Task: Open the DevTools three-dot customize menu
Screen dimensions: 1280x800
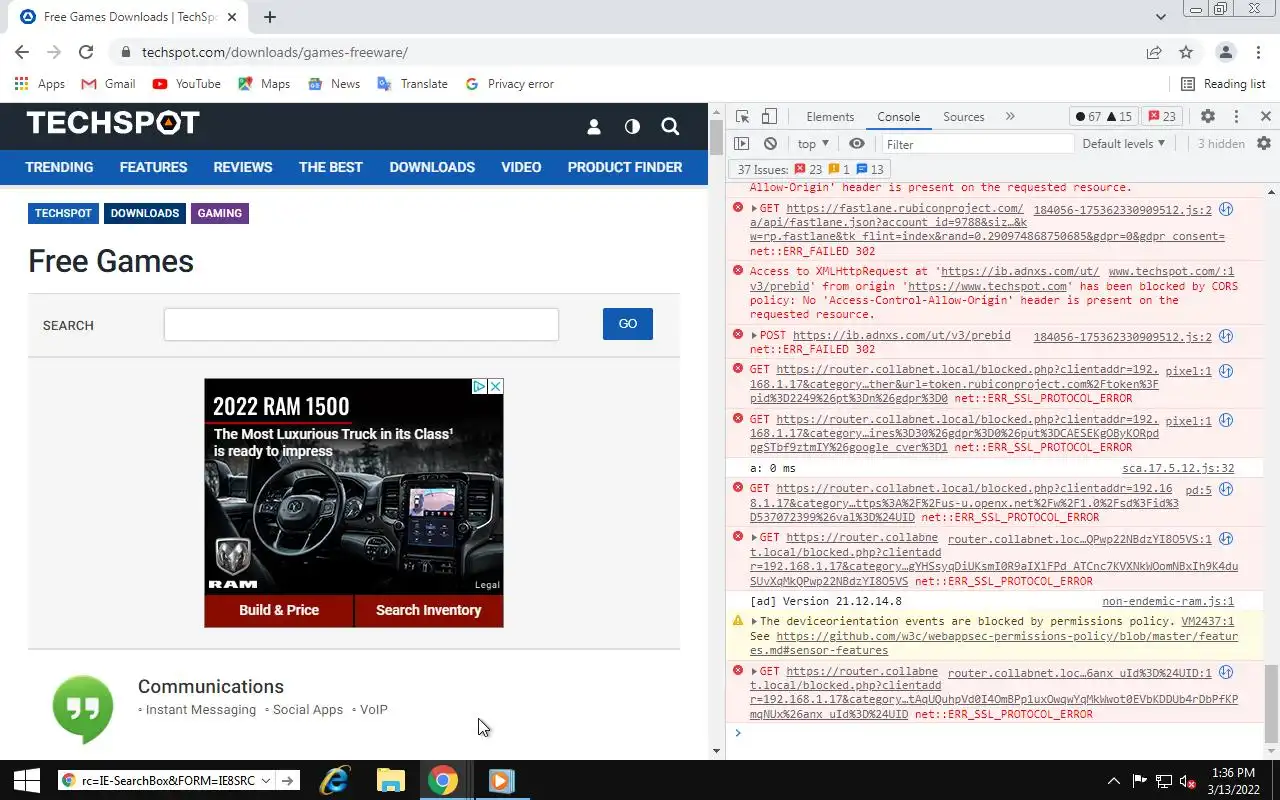Action: 1236,117
